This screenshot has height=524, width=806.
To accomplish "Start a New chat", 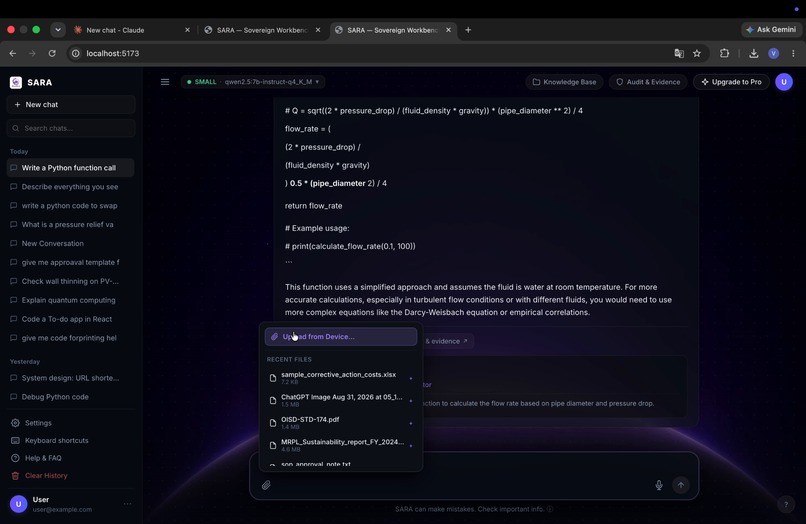I will pyautogui.click(x=71, y=104).
